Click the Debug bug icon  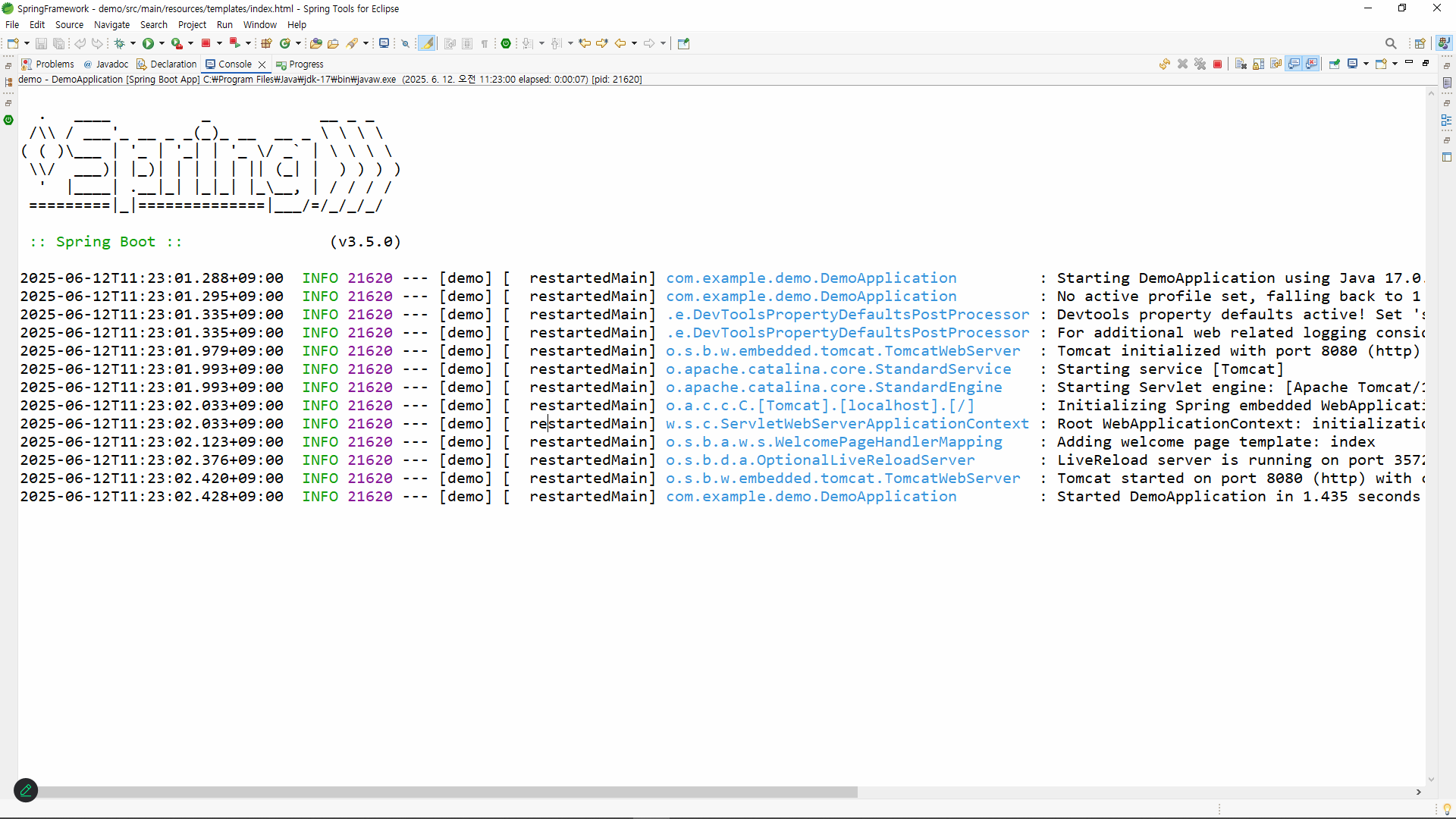[119, 43]
